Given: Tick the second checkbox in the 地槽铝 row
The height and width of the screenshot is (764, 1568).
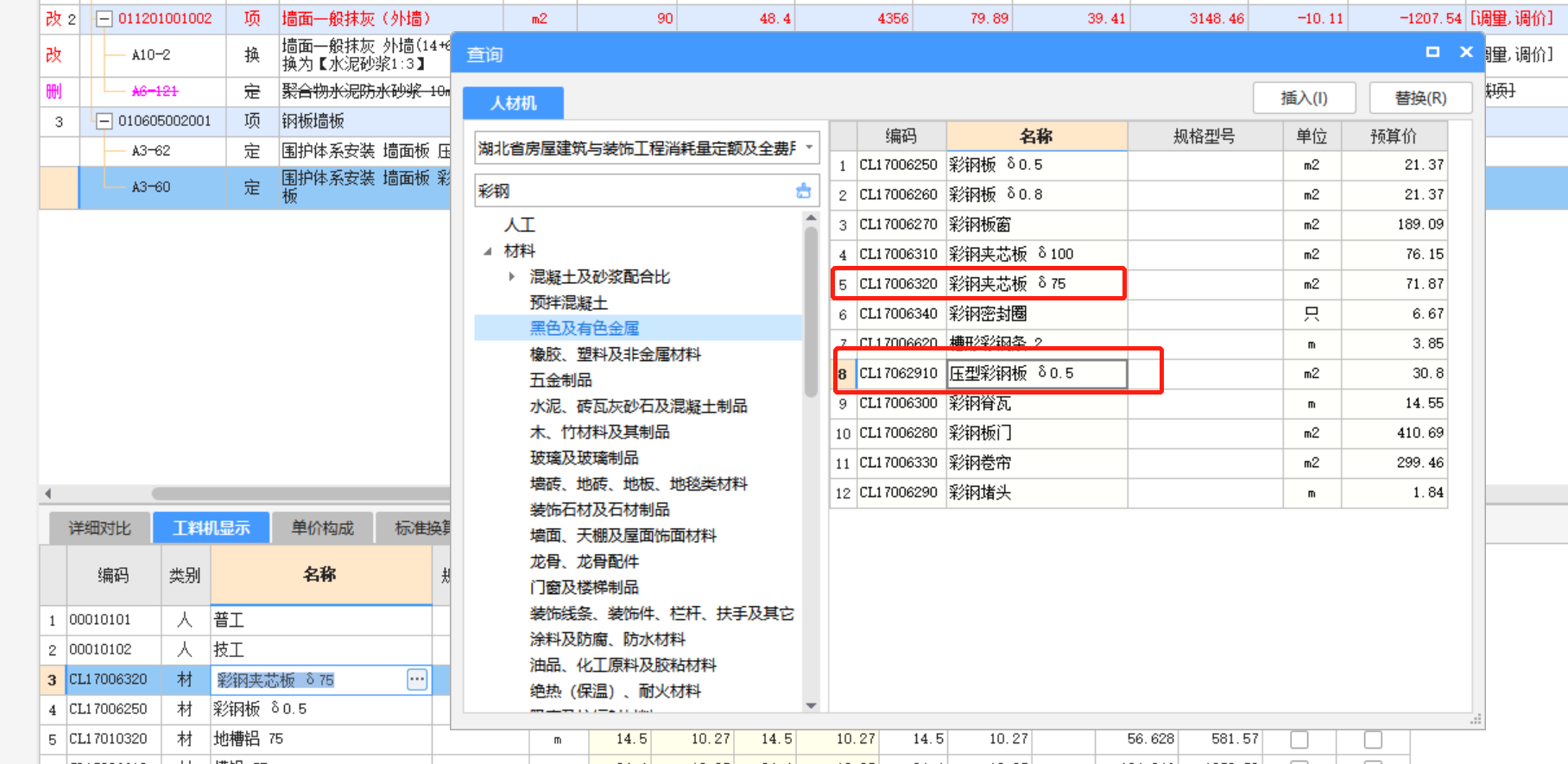Looking at the screenshot, I should coord(1373,739).
